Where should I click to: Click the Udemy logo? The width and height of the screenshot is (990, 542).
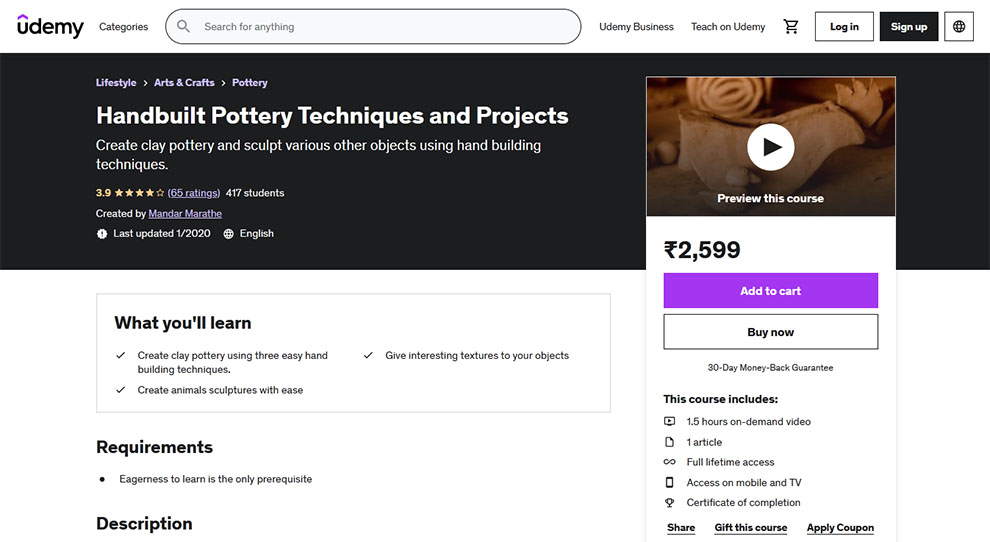click(50, 27)
